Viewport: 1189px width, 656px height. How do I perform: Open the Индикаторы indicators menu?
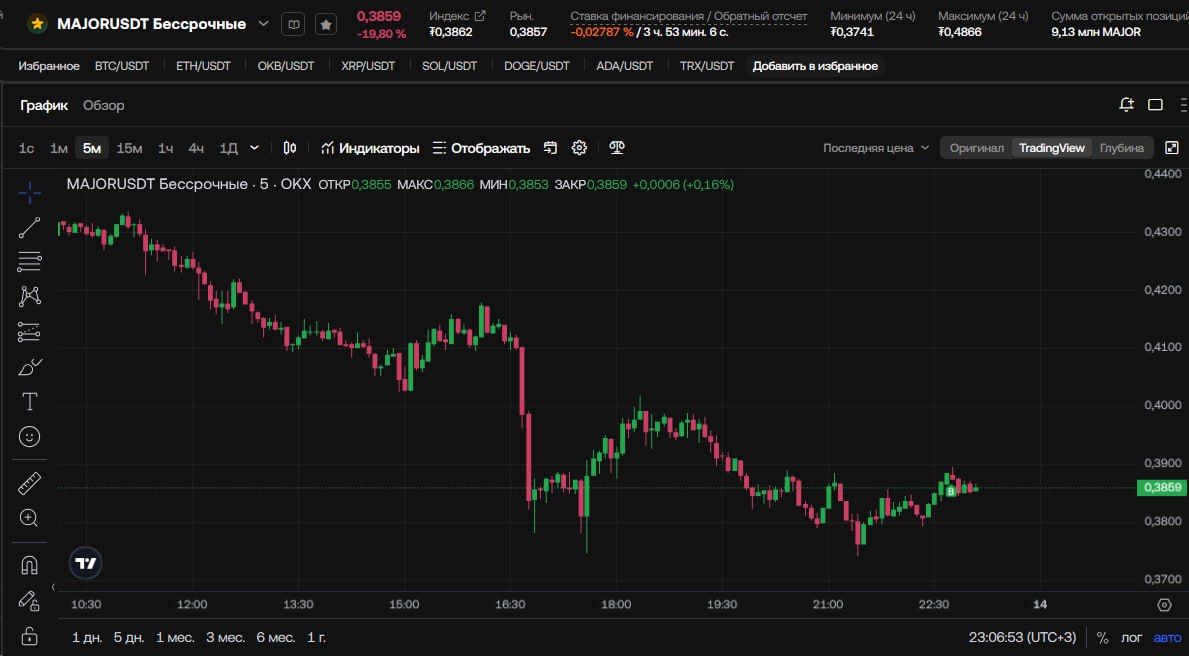click(x=370, y=148)
